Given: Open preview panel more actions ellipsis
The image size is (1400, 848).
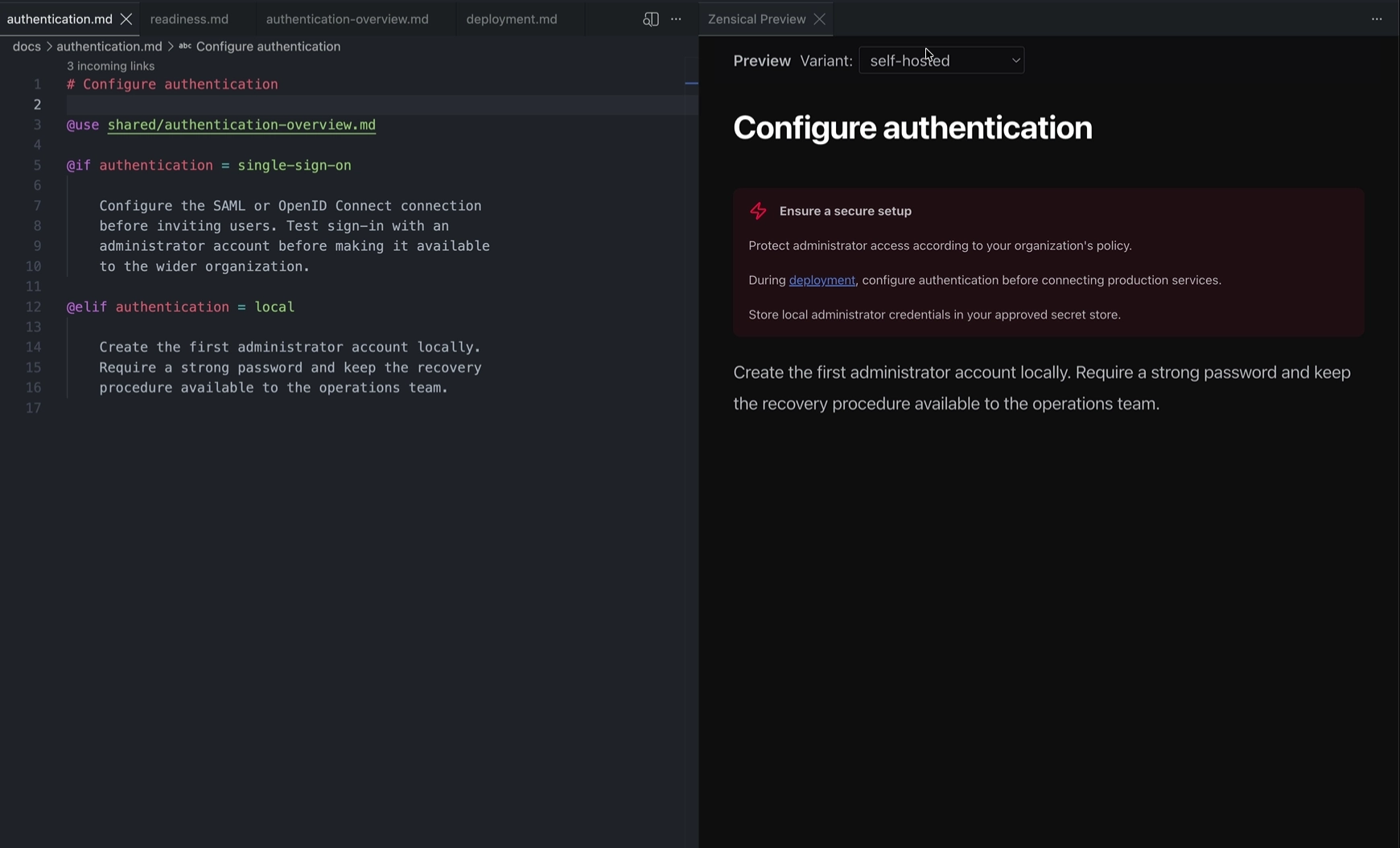Looking at the screenshot, I should click(1377, 19).
